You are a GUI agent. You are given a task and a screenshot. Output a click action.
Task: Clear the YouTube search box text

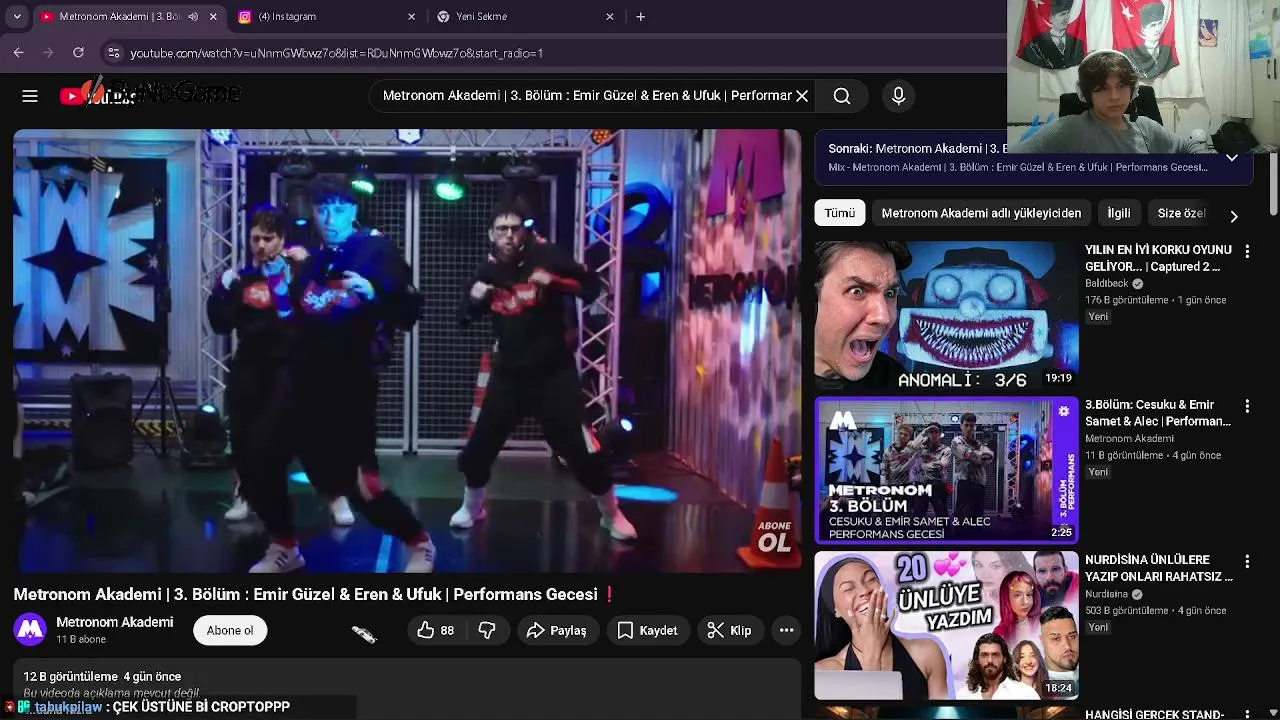tap(802, 96)
